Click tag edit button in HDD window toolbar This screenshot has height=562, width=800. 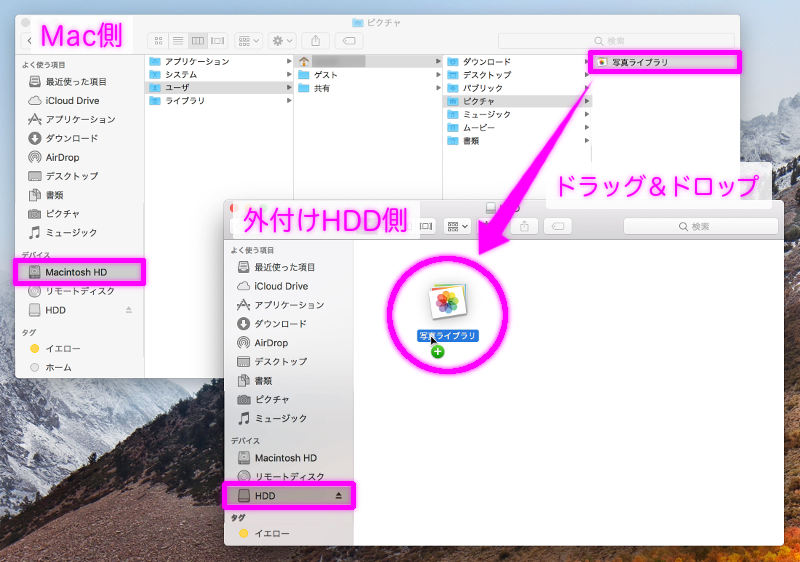[558, 226]
